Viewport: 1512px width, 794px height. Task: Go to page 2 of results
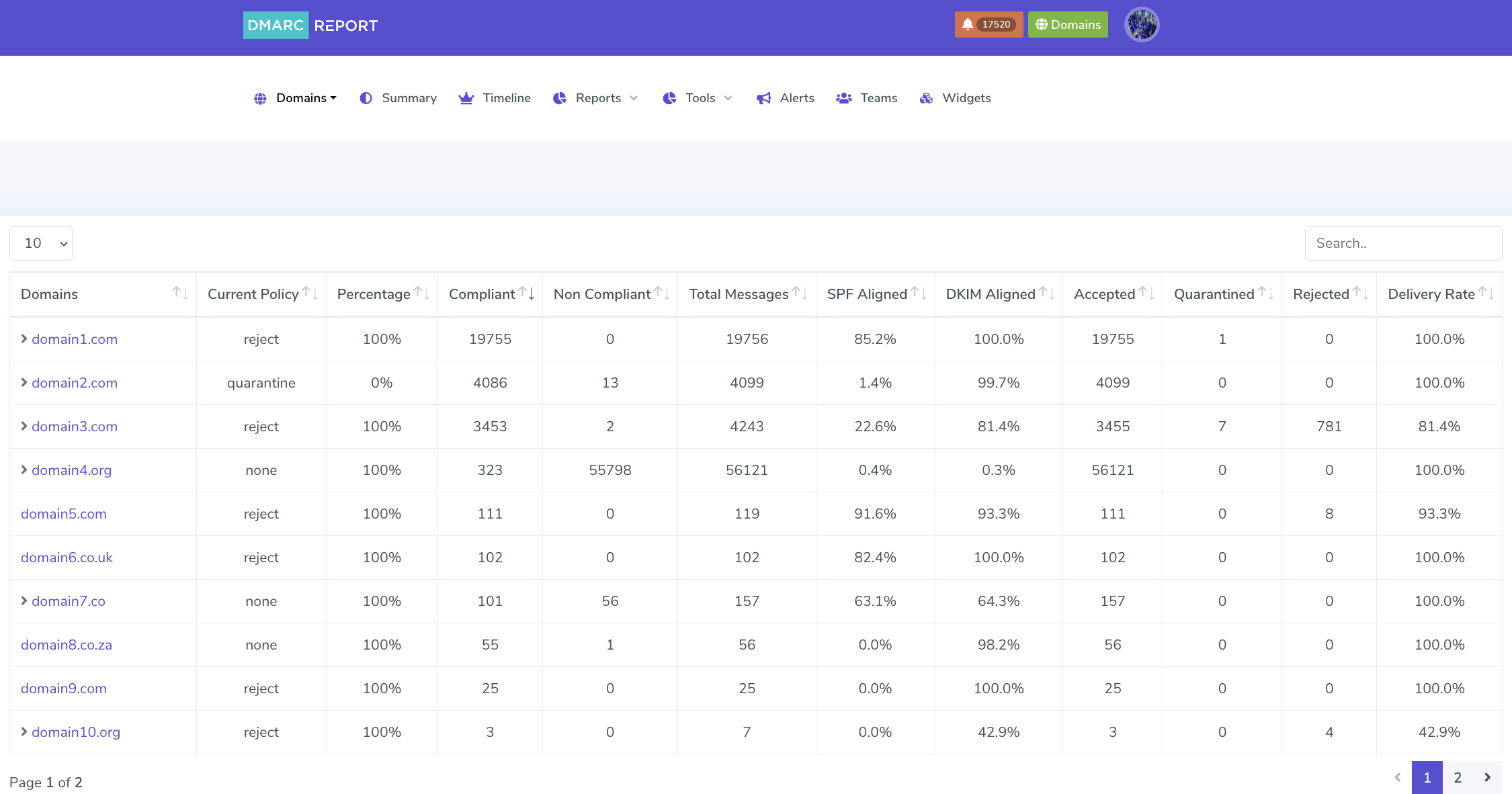[x=1458, y=777]
